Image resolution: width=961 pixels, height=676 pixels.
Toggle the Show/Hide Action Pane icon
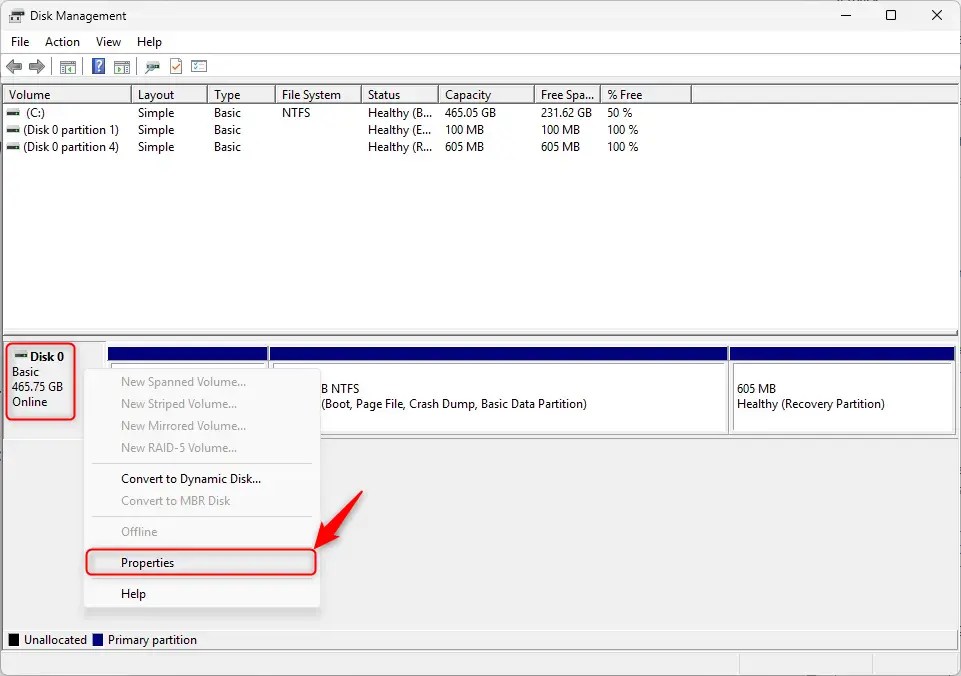pos(122,67)
